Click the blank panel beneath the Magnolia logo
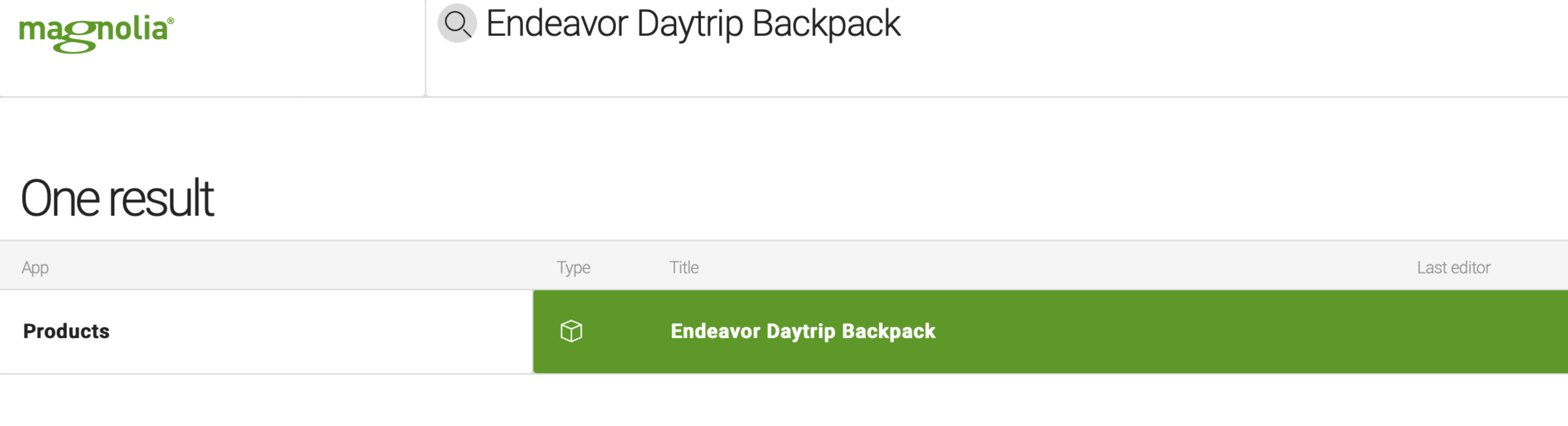The width and height of the screenshot is (1568, 426). 212,76
